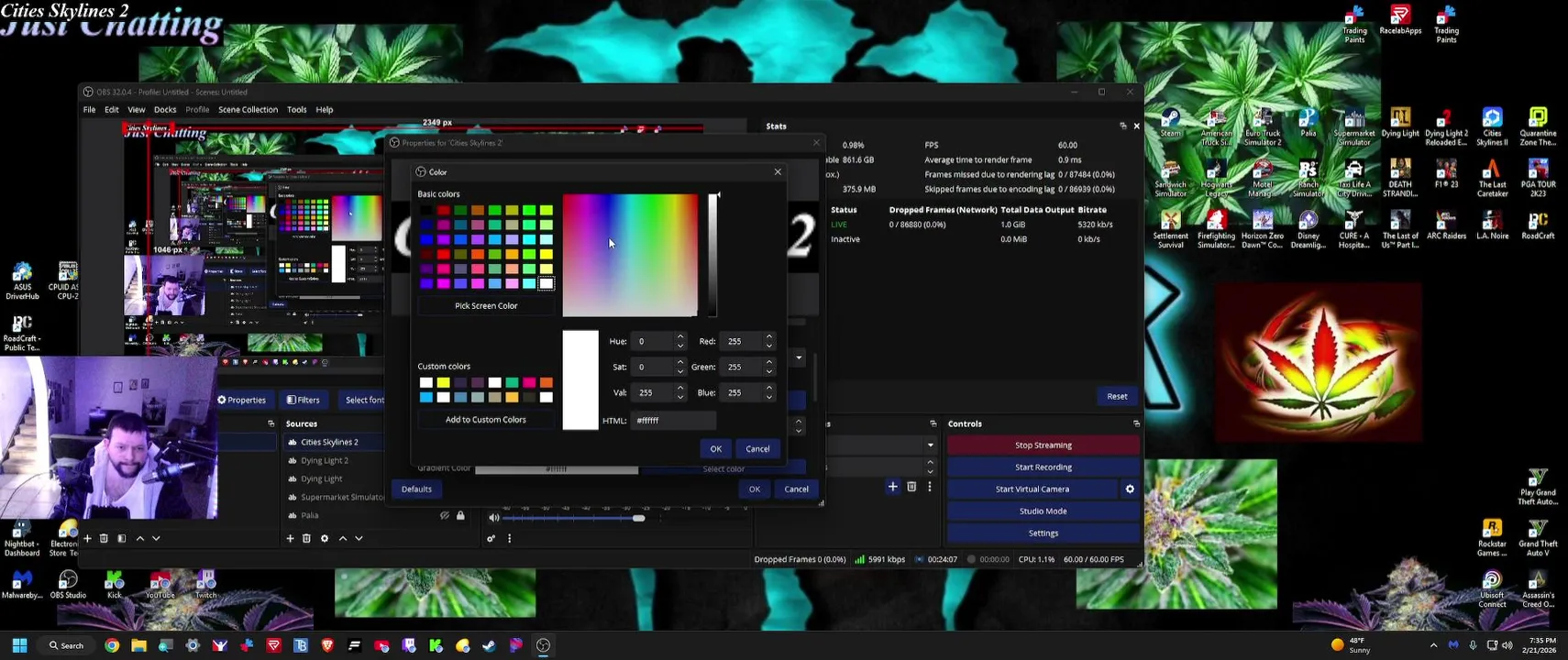Add a scene transition with plus icon

click(x=892, y=487)
